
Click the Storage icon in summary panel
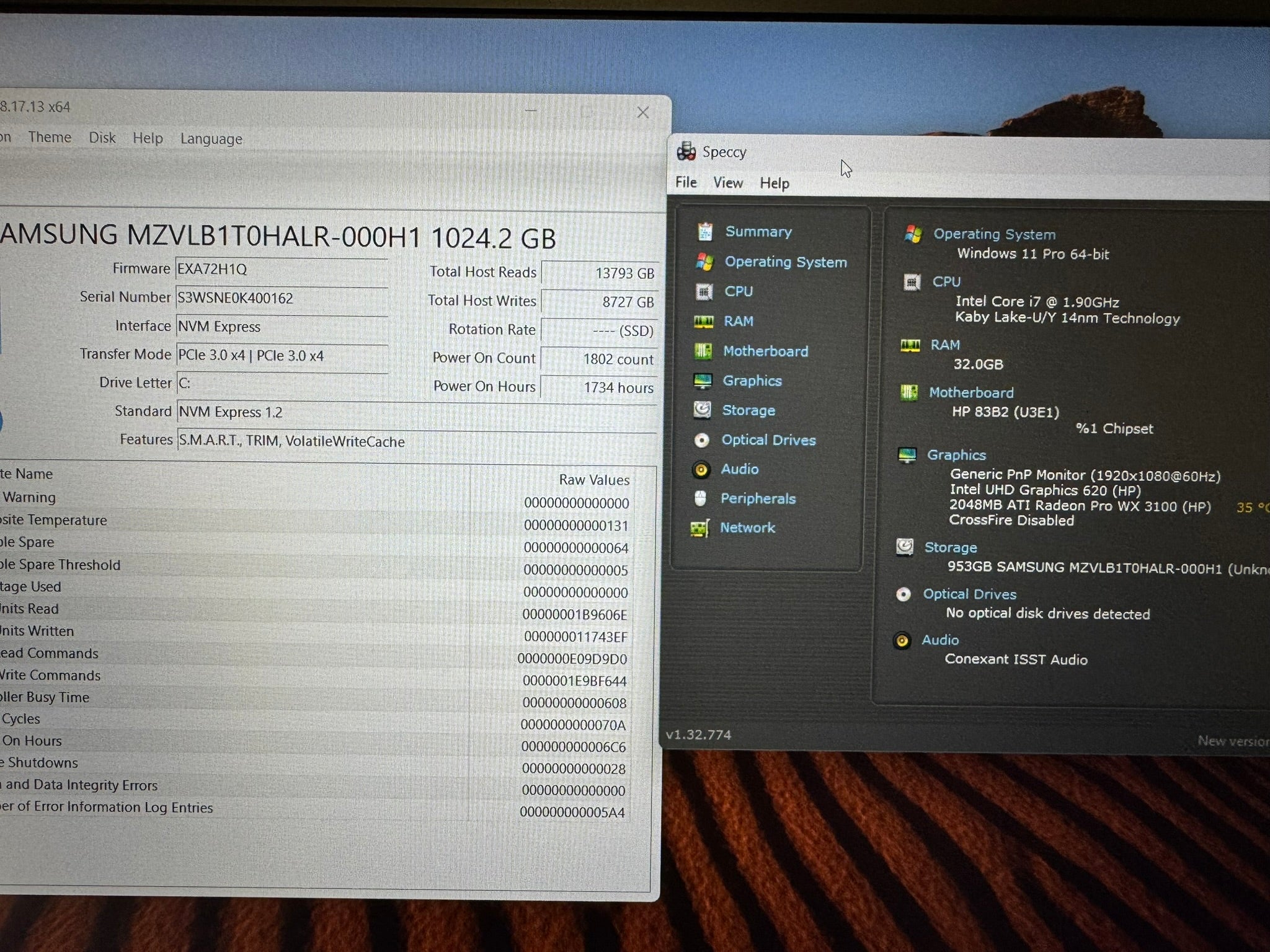coord(905,547)
